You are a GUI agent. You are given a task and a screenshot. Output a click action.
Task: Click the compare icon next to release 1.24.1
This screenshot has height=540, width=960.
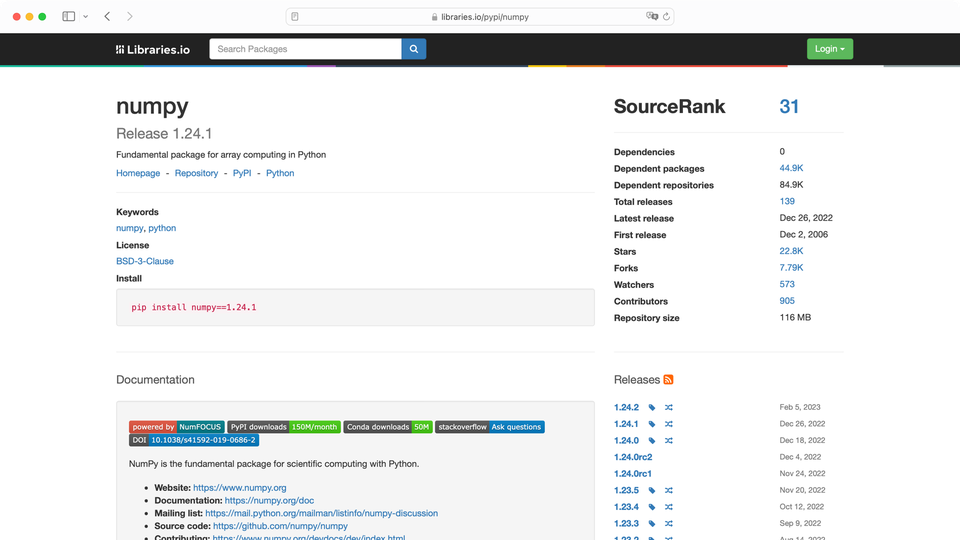(669, 424)
